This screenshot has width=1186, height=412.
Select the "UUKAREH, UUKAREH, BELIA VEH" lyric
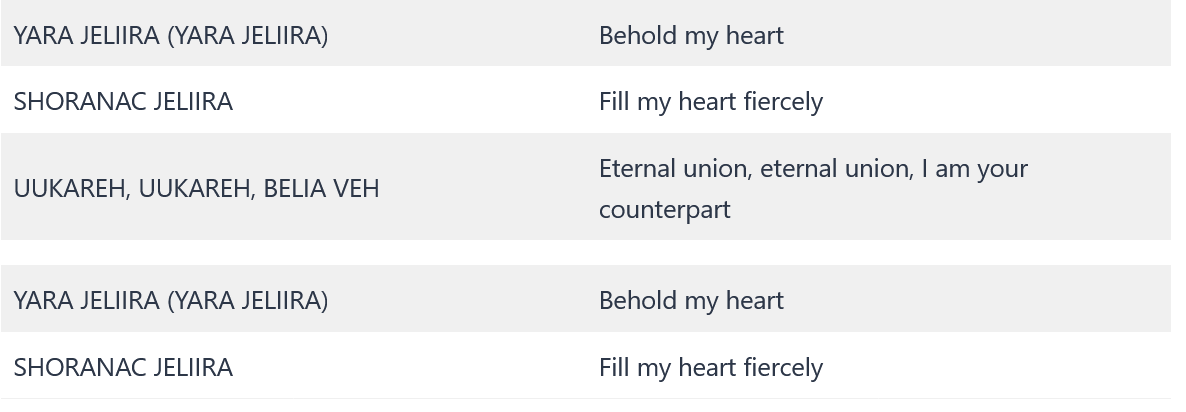pyautogui.click(x=196, y=188)
